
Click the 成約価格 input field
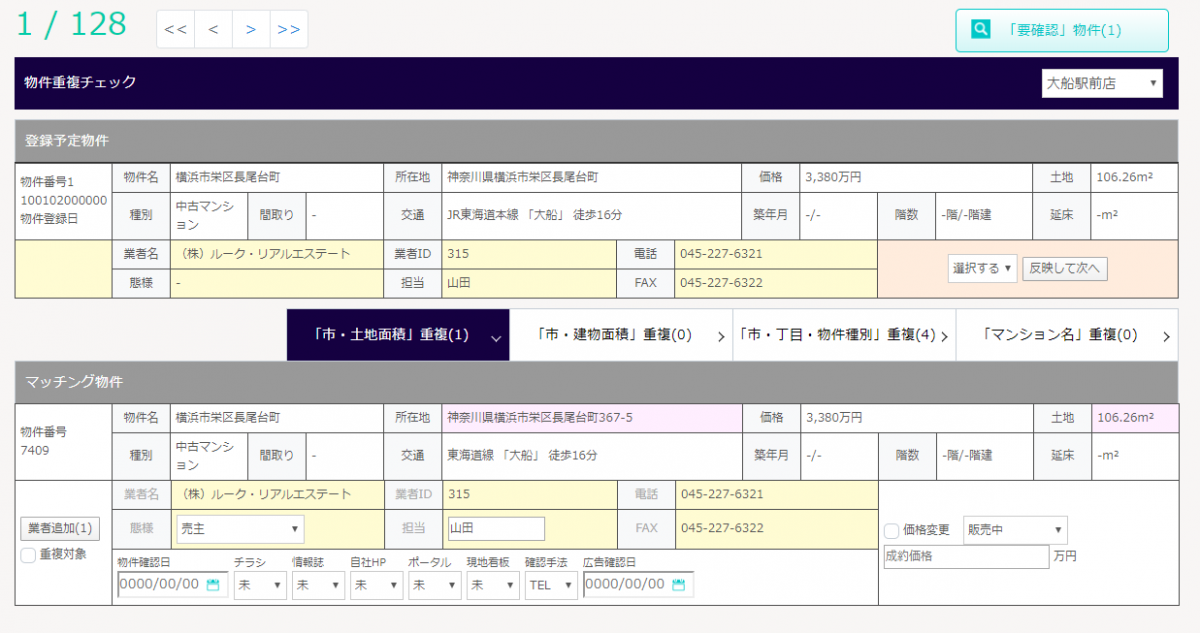[x=965, y=557]
